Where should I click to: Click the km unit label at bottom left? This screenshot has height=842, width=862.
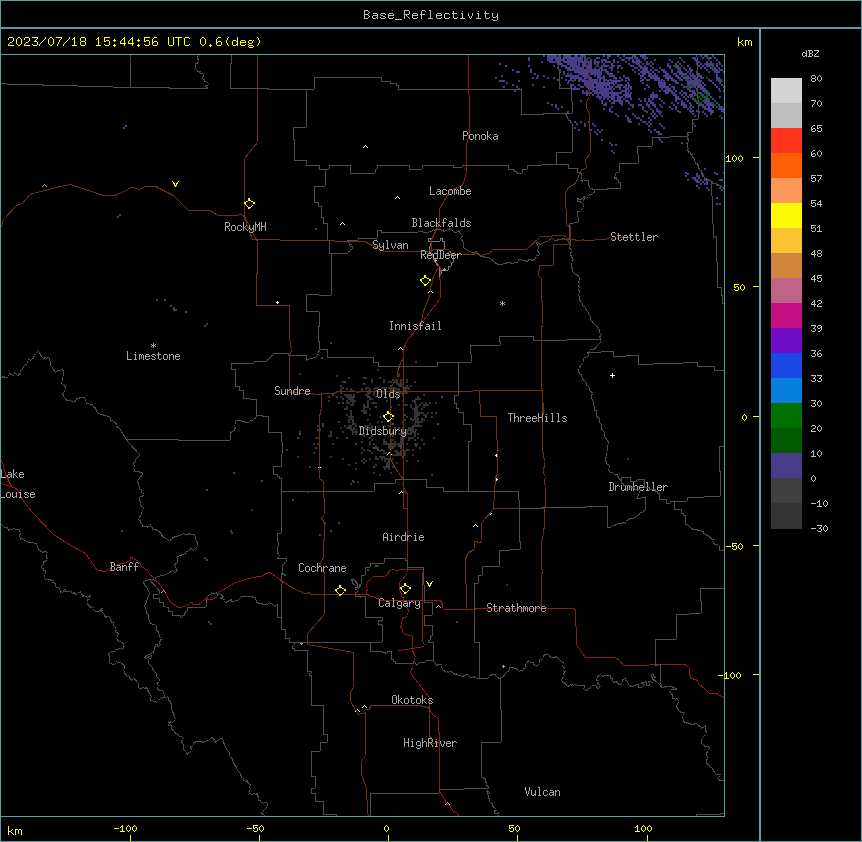pyautogui.click(x=15, y=831)
